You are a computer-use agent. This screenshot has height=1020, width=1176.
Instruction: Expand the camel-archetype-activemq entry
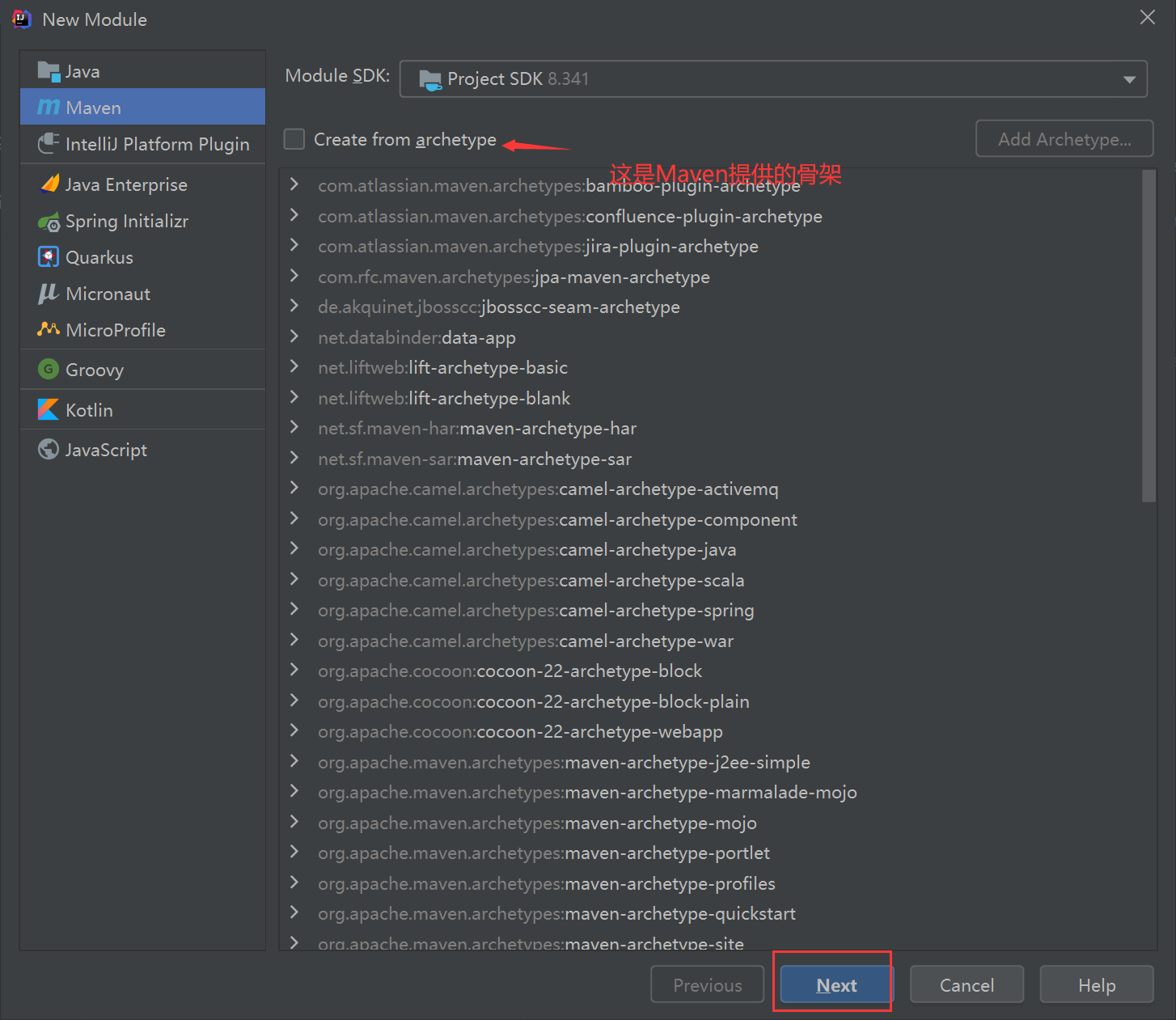294,488
